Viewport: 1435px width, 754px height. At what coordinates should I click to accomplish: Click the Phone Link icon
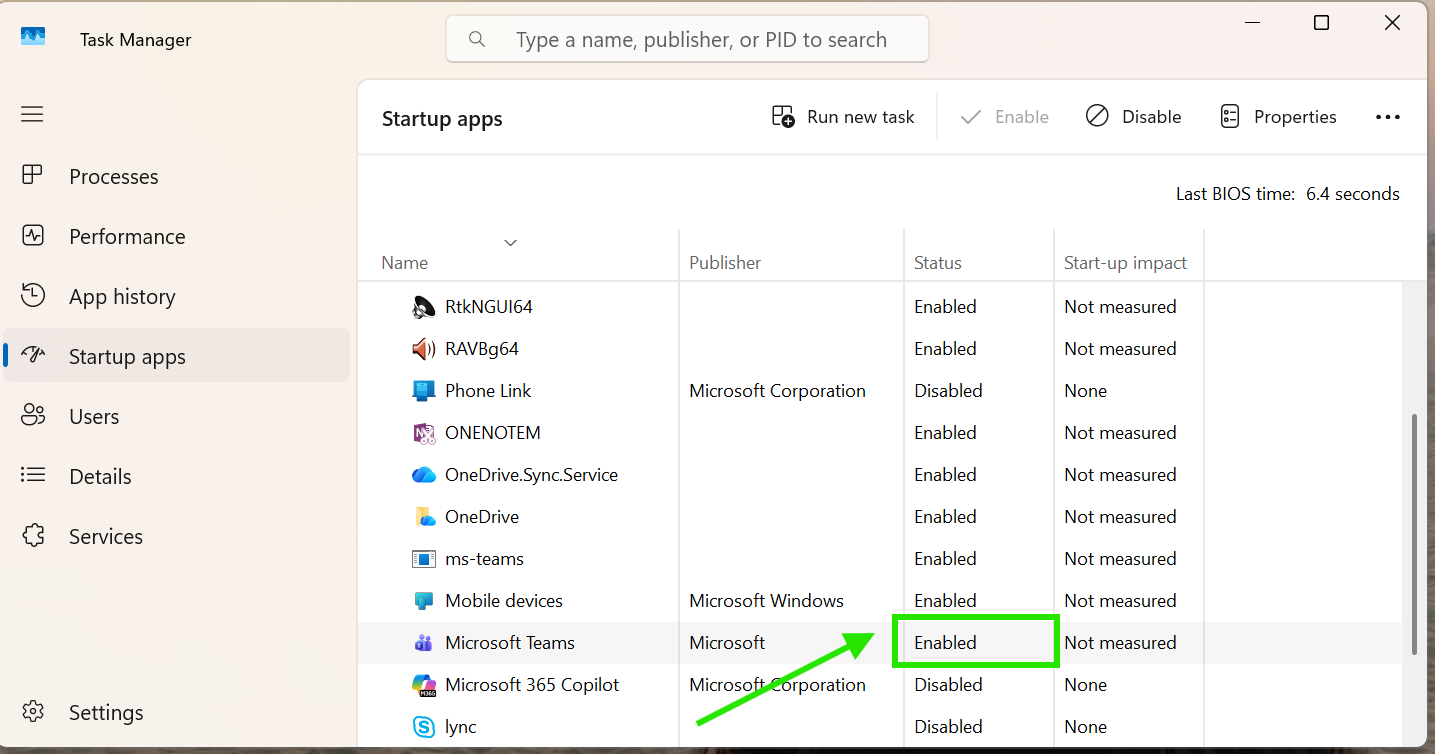pos(424,391)
